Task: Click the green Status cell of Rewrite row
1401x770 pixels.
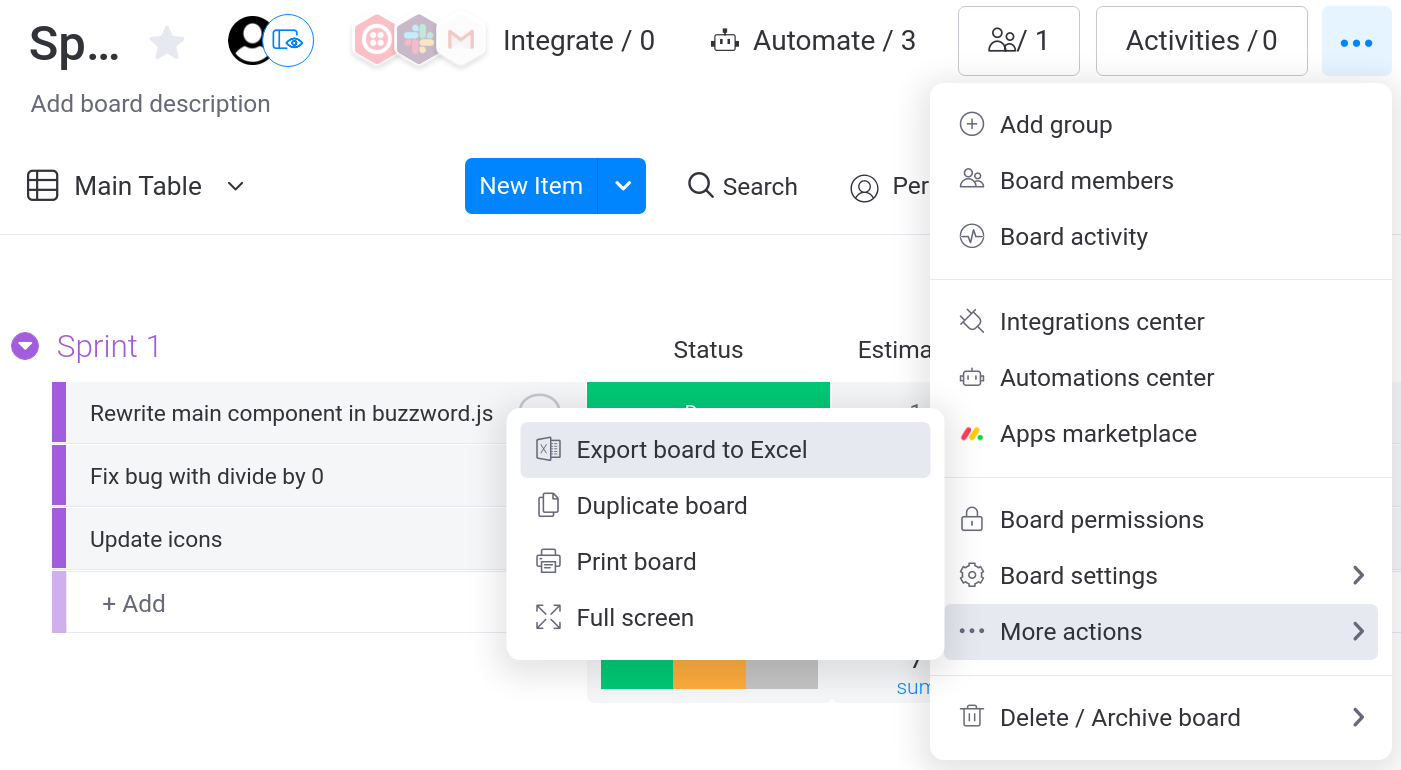Action: pyautogui.click(x=708, y=395)
